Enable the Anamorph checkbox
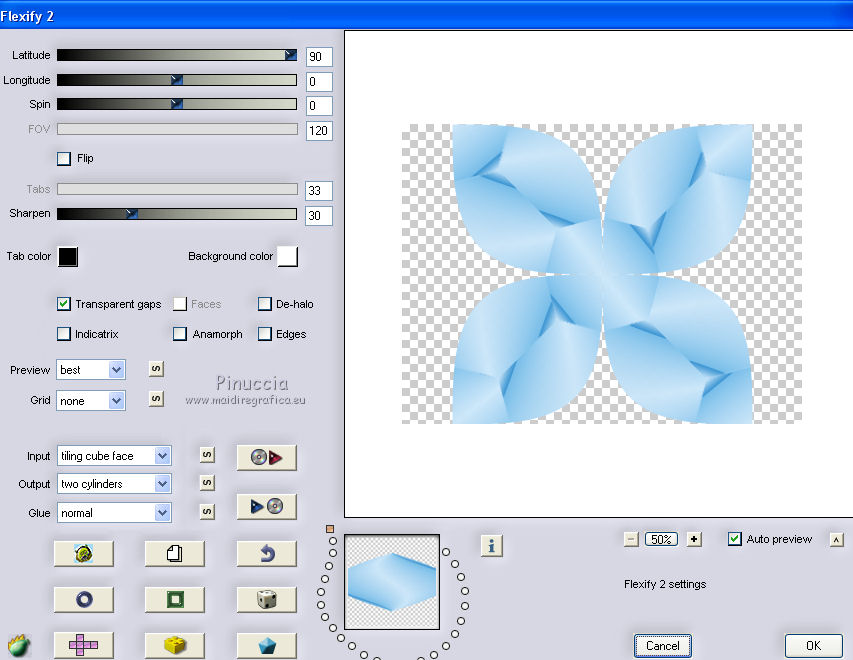The width and height of the screenshot is (853, 660). pos(180,334)
